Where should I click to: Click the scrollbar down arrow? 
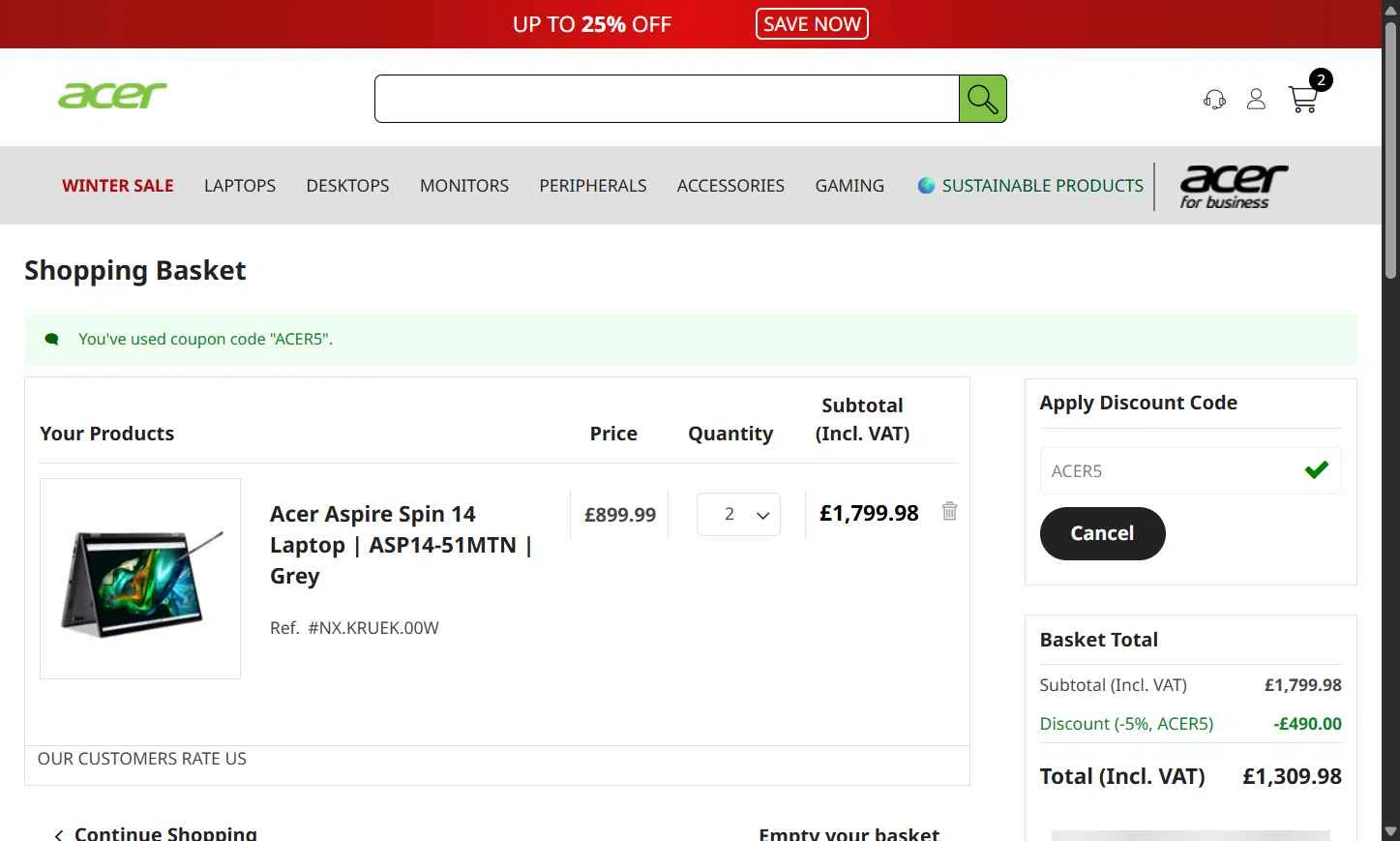point(1390,831)
